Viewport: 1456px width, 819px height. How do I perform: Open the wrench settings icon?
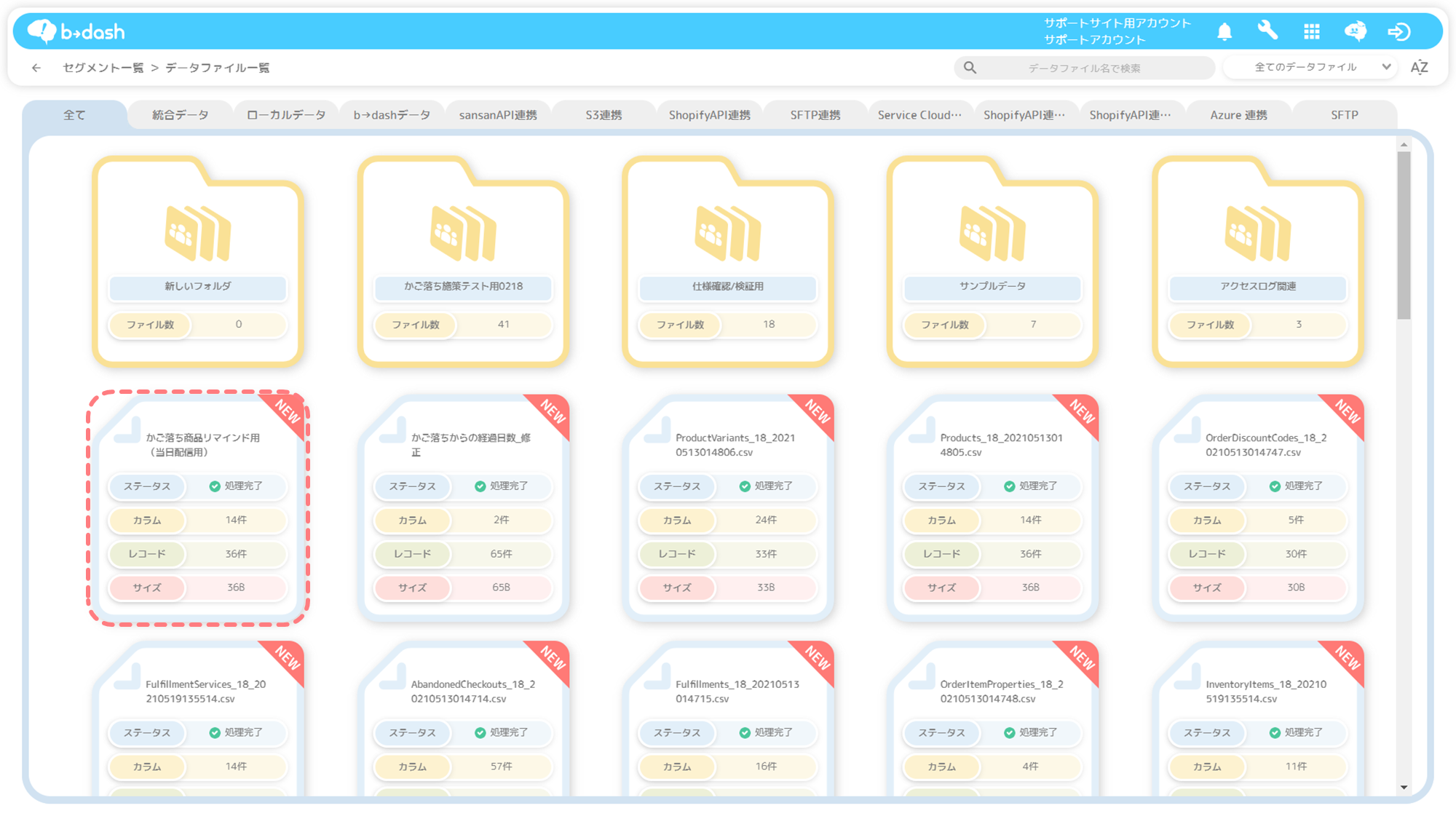(1267, 31)
